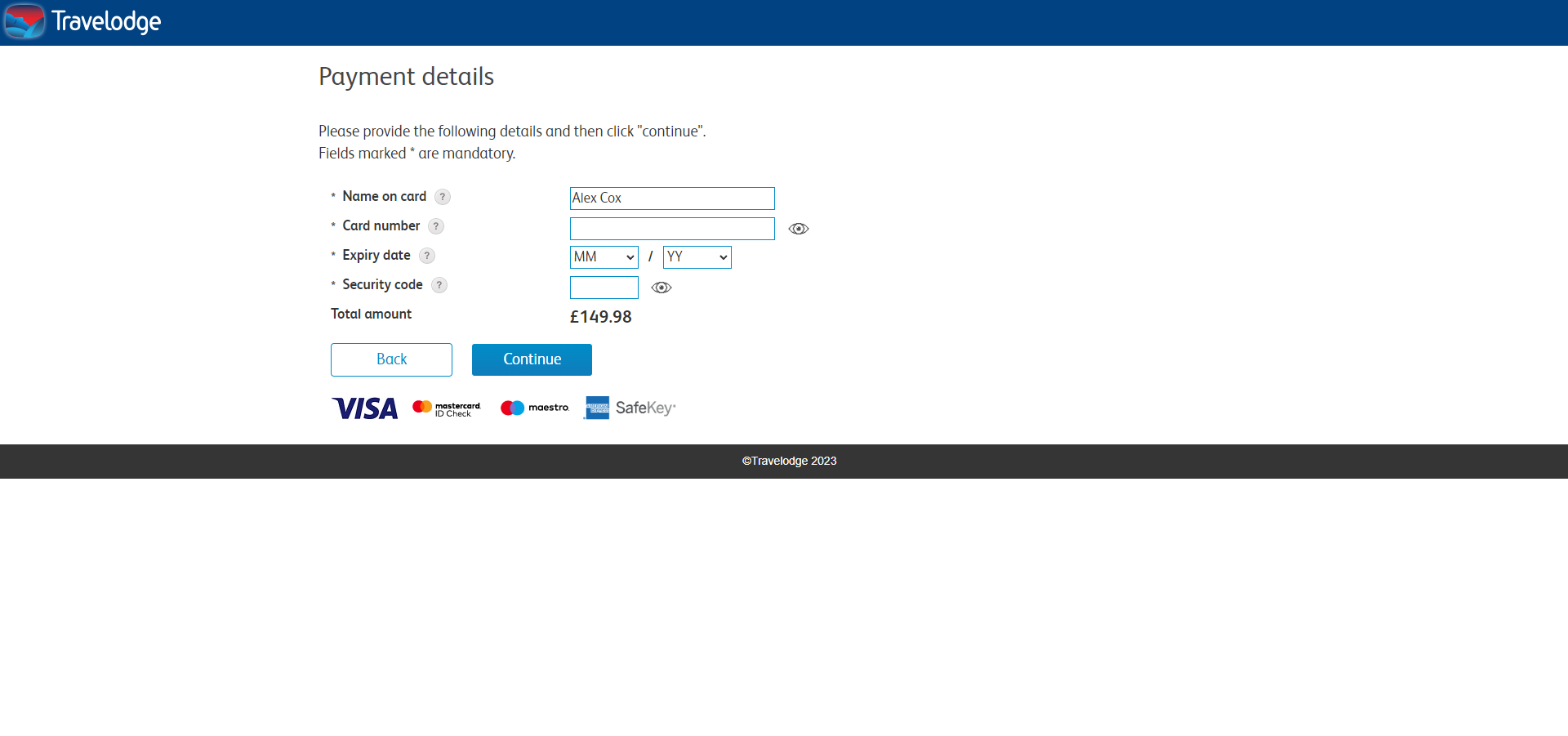Select the Security code input box
Screen dimensions: 1568x736
point(604,288)
